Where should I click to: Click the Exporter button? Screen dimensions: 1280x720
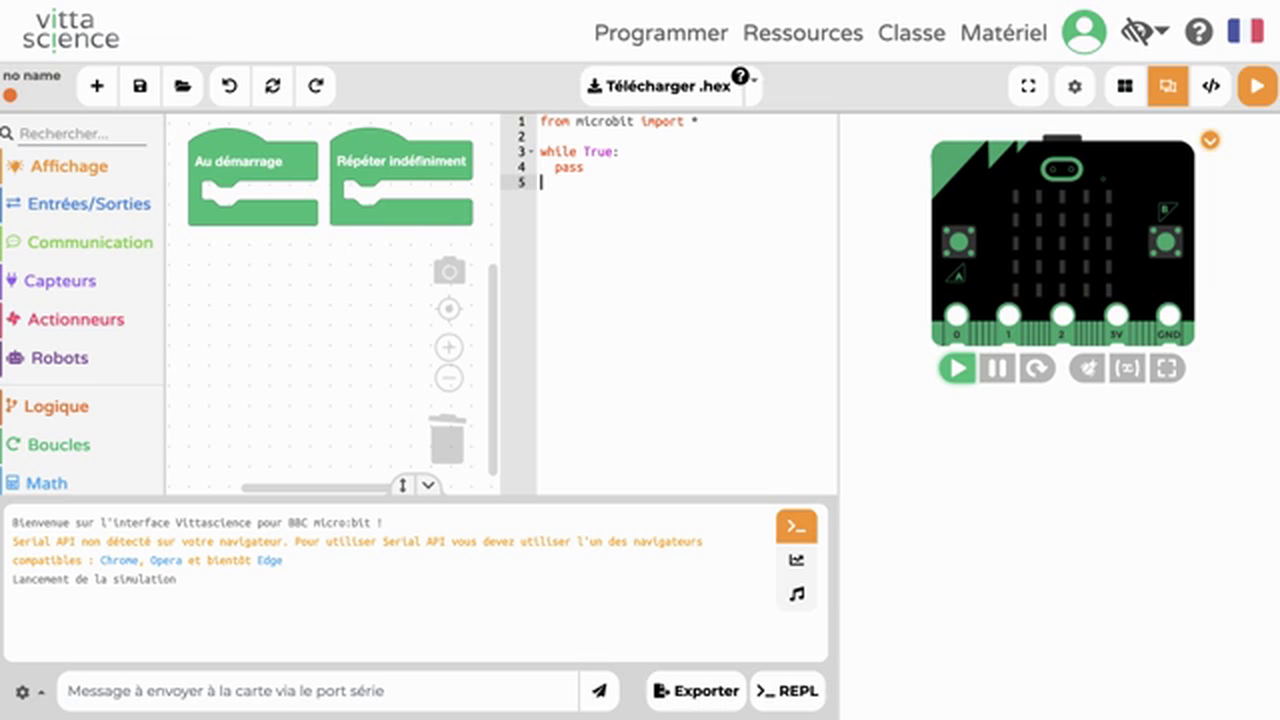tap(696, 690)
